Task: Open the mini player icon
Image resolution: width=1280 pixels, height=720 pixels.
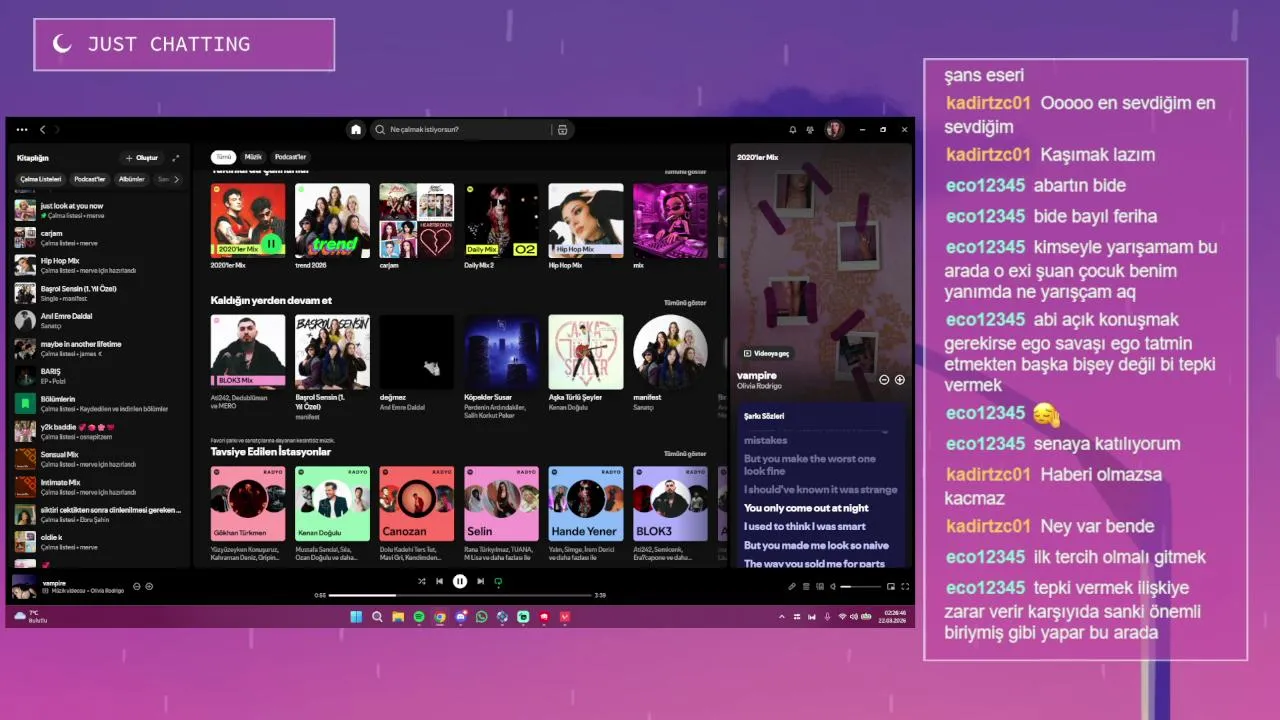Action: pos(891,586)
